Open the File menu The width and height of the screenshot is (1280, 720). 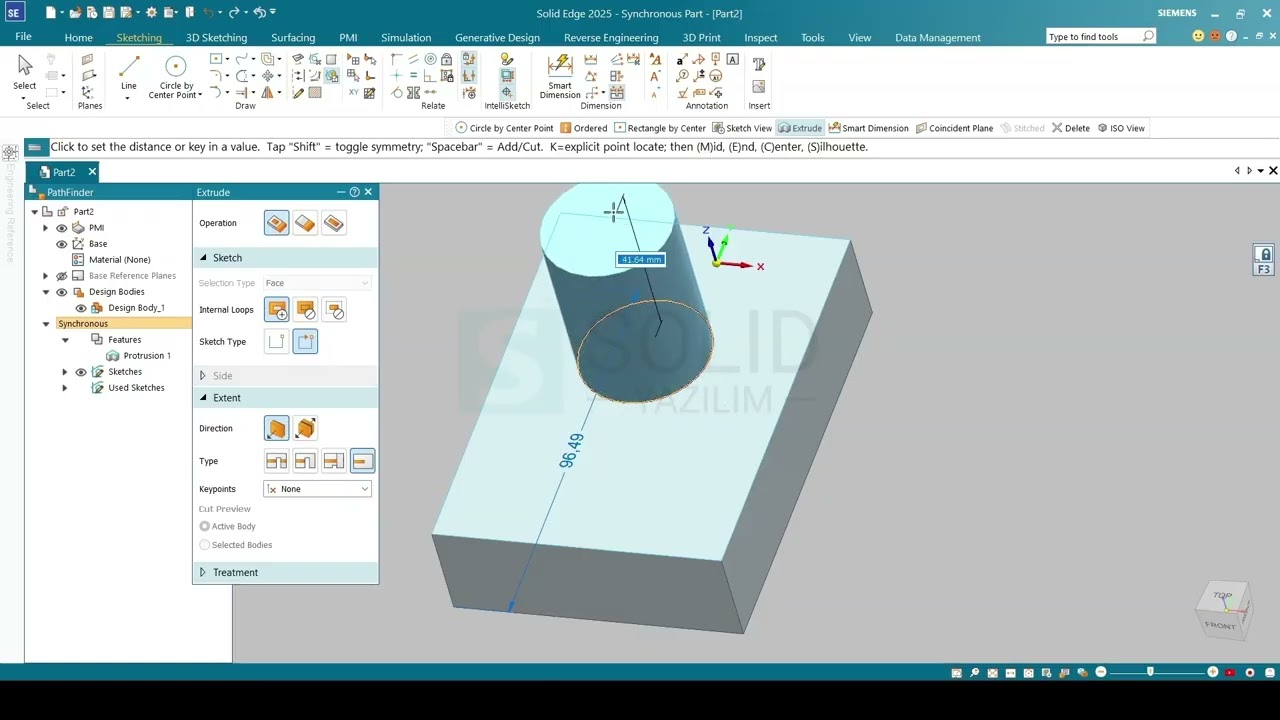(x=23, y=37)
